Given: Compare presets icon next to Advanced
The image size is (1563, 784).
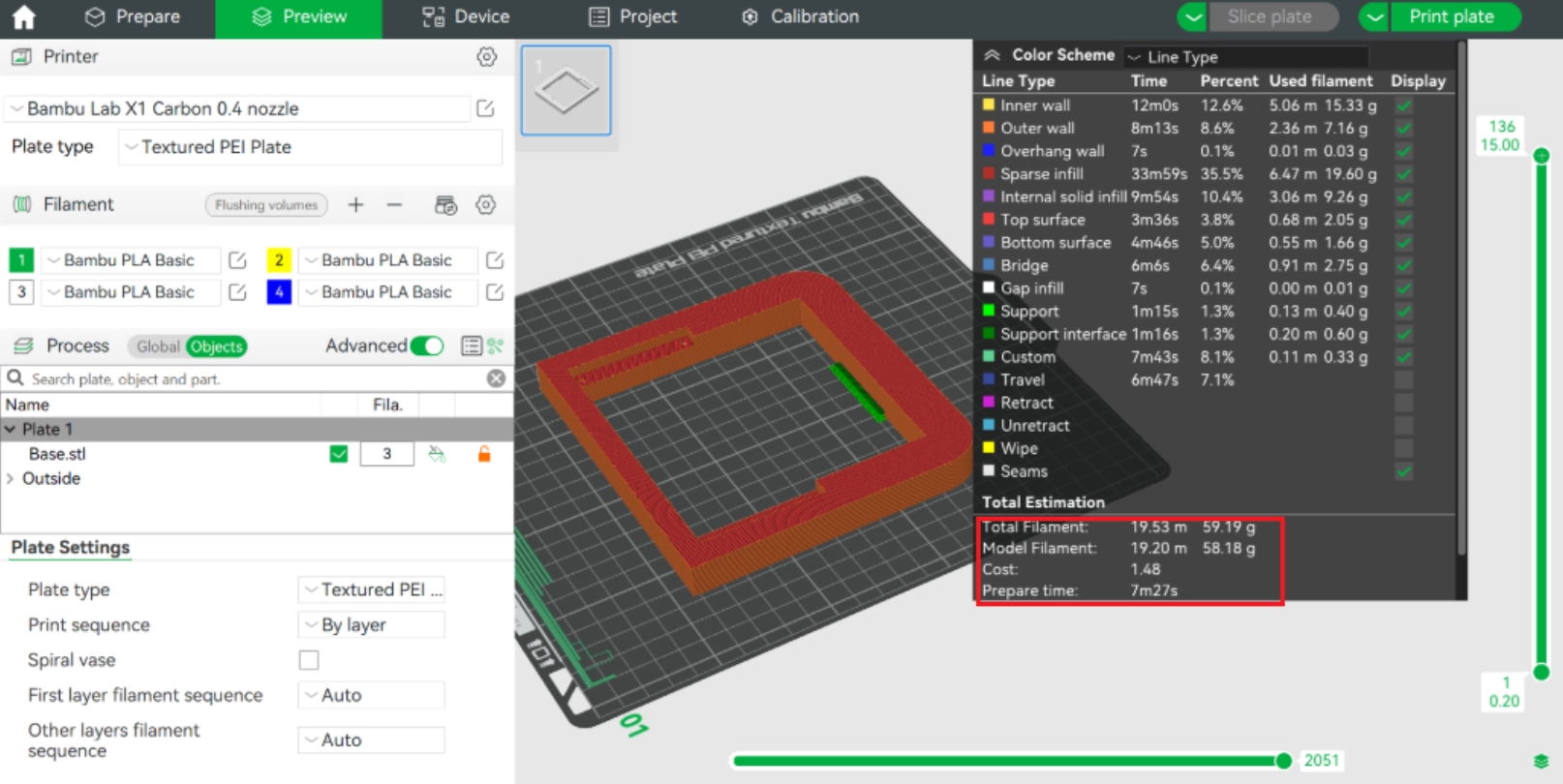Looking at the screenshot, I should 496,346.
